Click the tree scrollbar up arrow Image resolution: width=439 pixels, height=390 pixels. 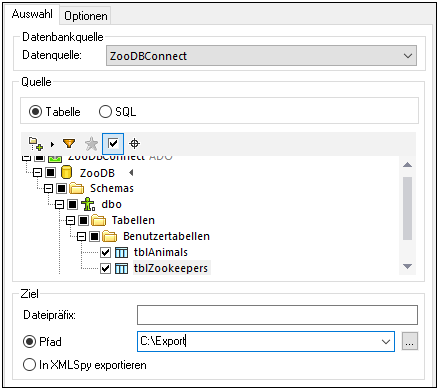click(x=407, y=165)
